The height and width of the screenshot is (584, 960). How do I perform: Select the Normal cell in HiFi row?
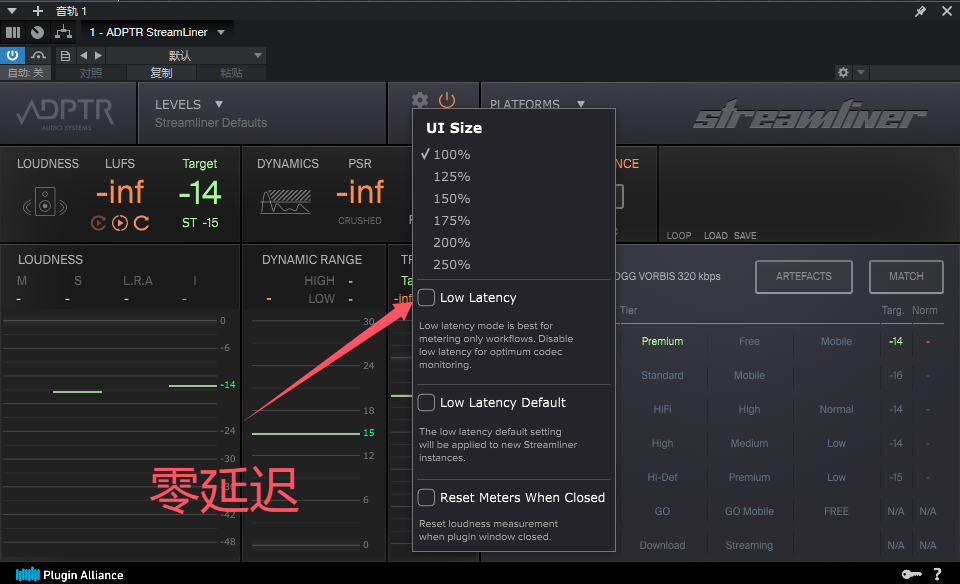pyautogui.click(x=836, y=410)
